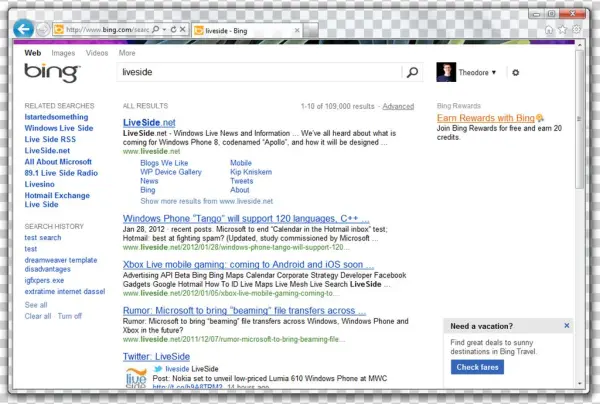Open the address bar dropdown arrow

point(164,29)
